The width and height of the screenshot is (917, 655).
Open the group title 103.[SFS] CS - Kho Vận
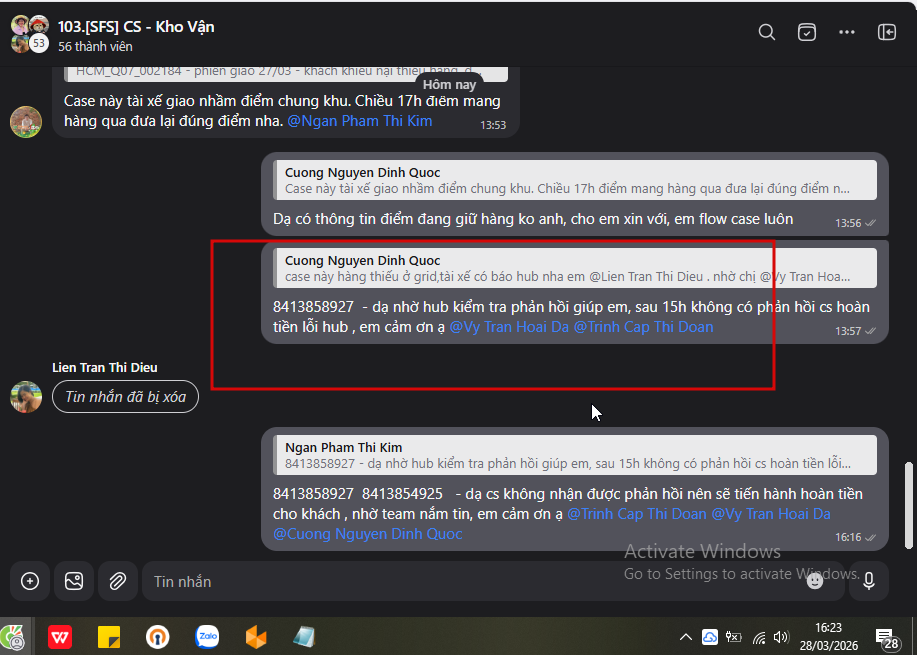click(x=136, y=27)
